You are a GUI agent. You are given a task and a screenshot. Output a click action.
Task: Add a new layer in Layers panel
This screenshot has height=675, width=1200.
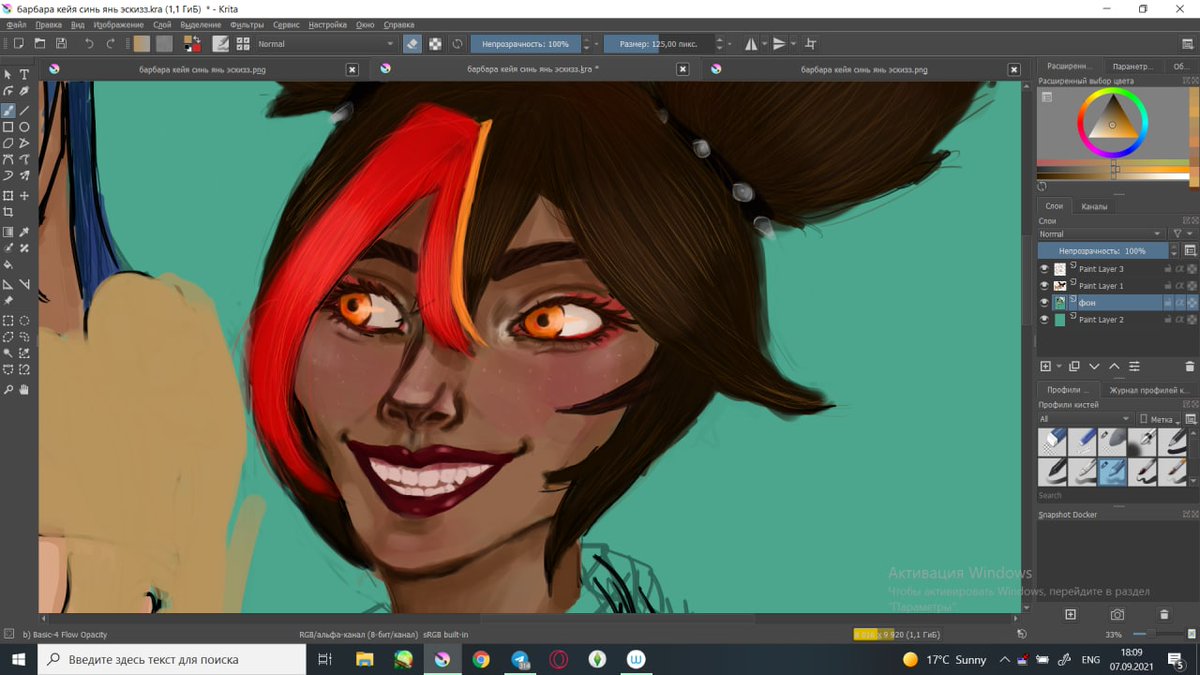pyautogui.click(x=1046, y=367)
